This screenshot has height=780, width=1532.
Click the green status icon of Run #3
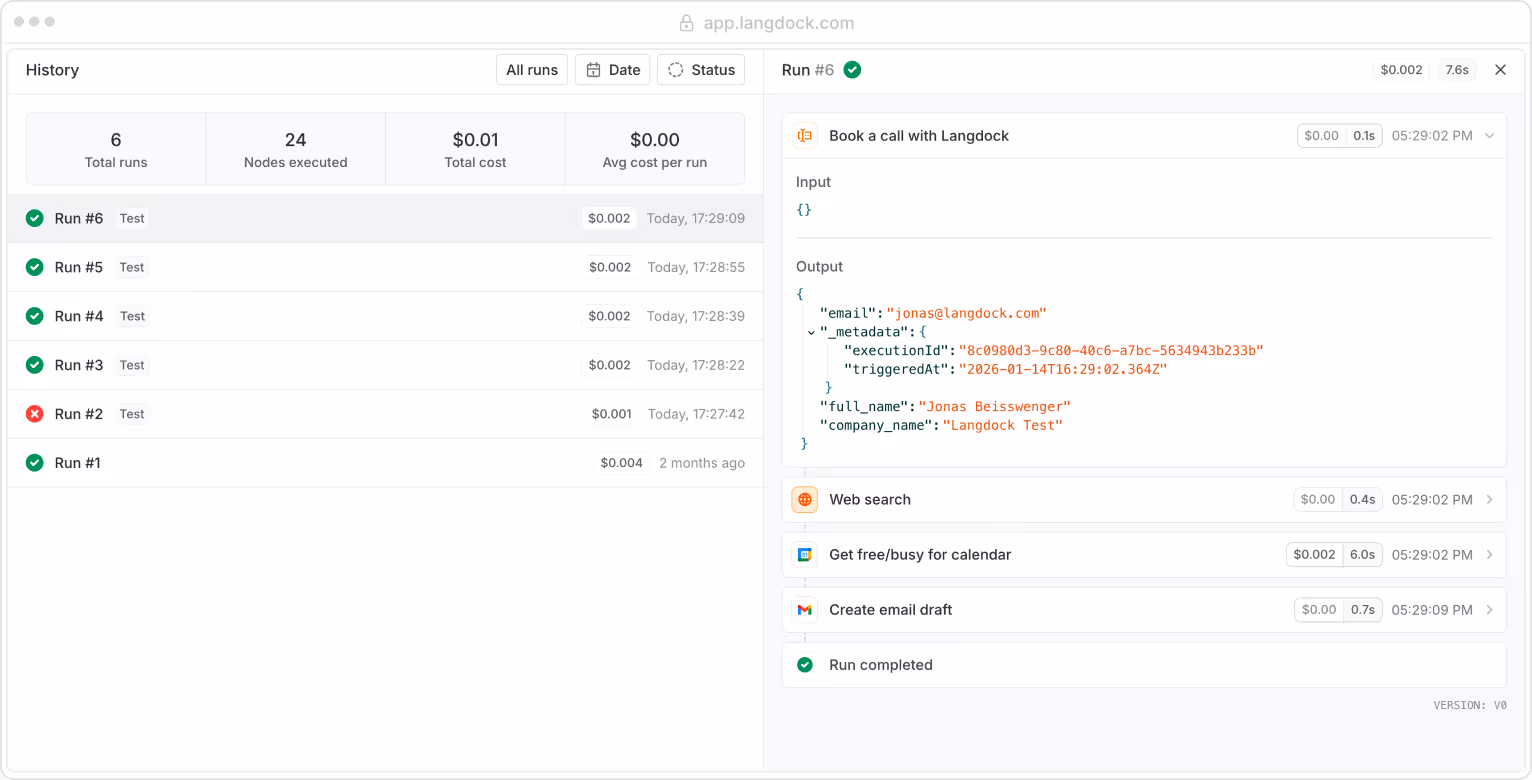pos(35,365)
